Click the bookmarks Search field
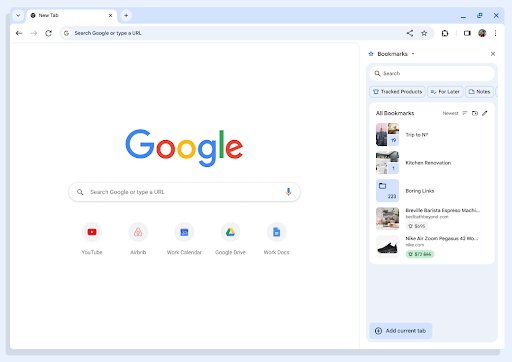Image resolution: width=512 pixels, height=362 pixels. coord(432,73)
